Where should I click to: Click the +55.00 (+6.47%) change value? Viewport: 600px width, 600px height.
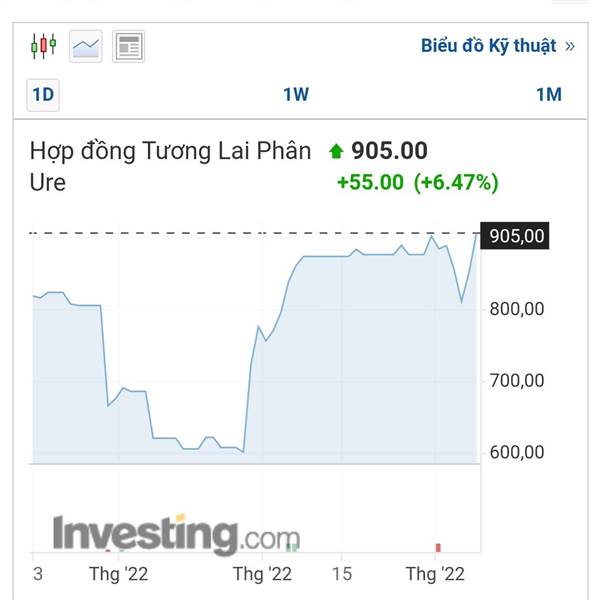(x=418, y=182)
